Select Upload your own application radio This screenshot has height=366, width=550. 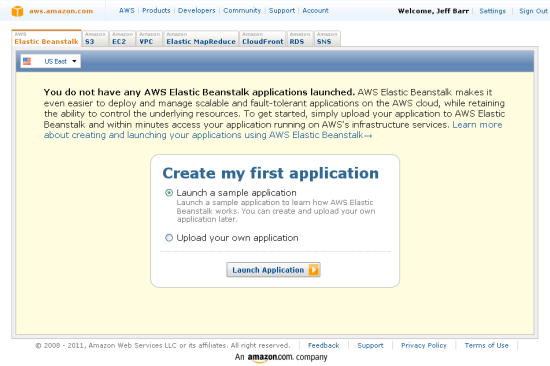(169, 238)
